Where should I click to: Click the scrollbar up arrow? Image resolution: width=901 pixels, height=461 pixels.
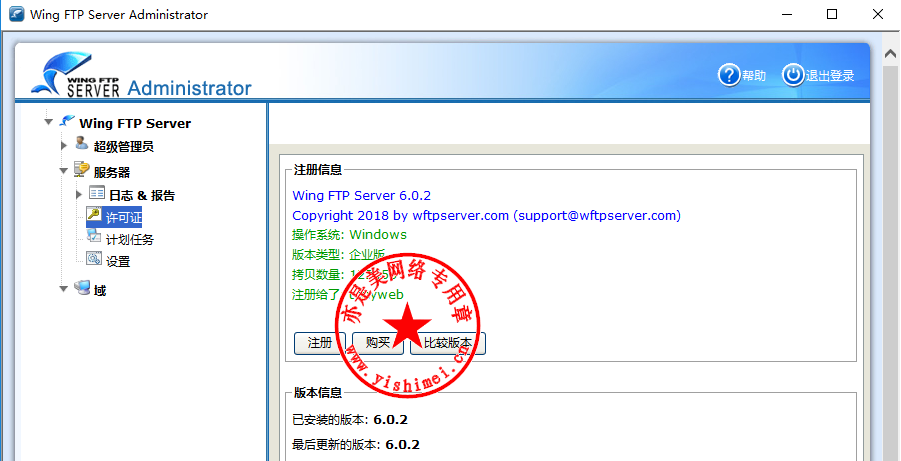click(891, 53)
